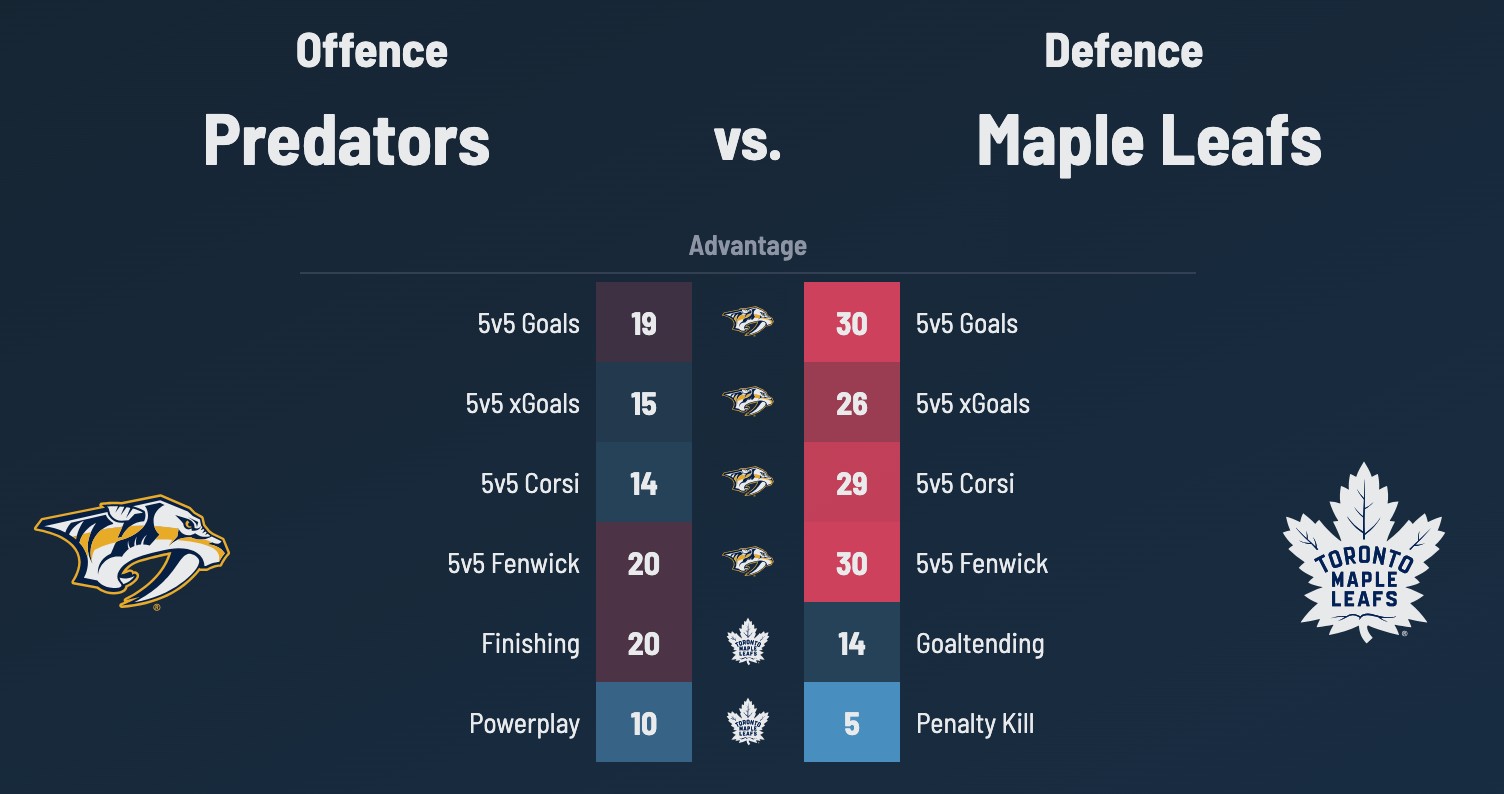Screen dimensions: 1504x794
Task: Click the Powerplay rank 10 cell
Action: coord(644,723)
